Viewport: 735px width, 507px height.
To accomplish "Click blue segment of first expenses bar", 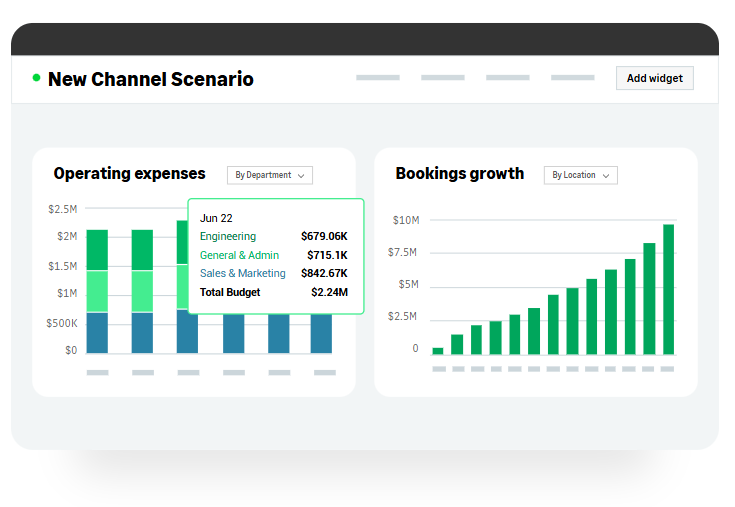I will click(97, 333).
